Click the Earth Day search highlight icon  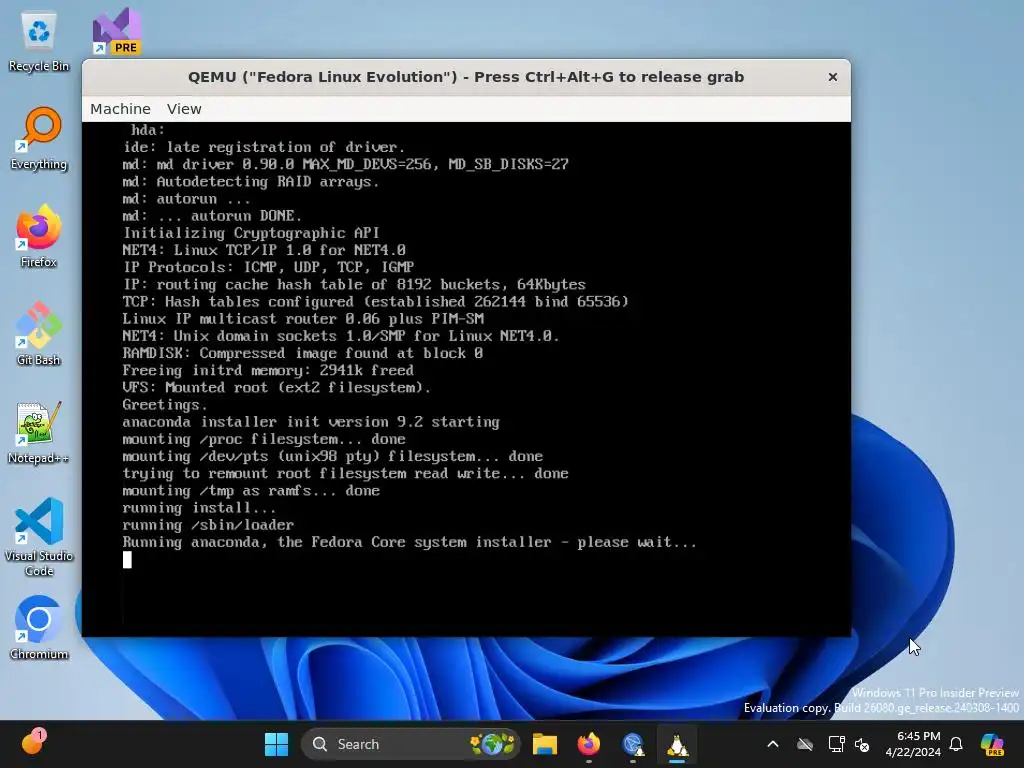pos(492,744)
